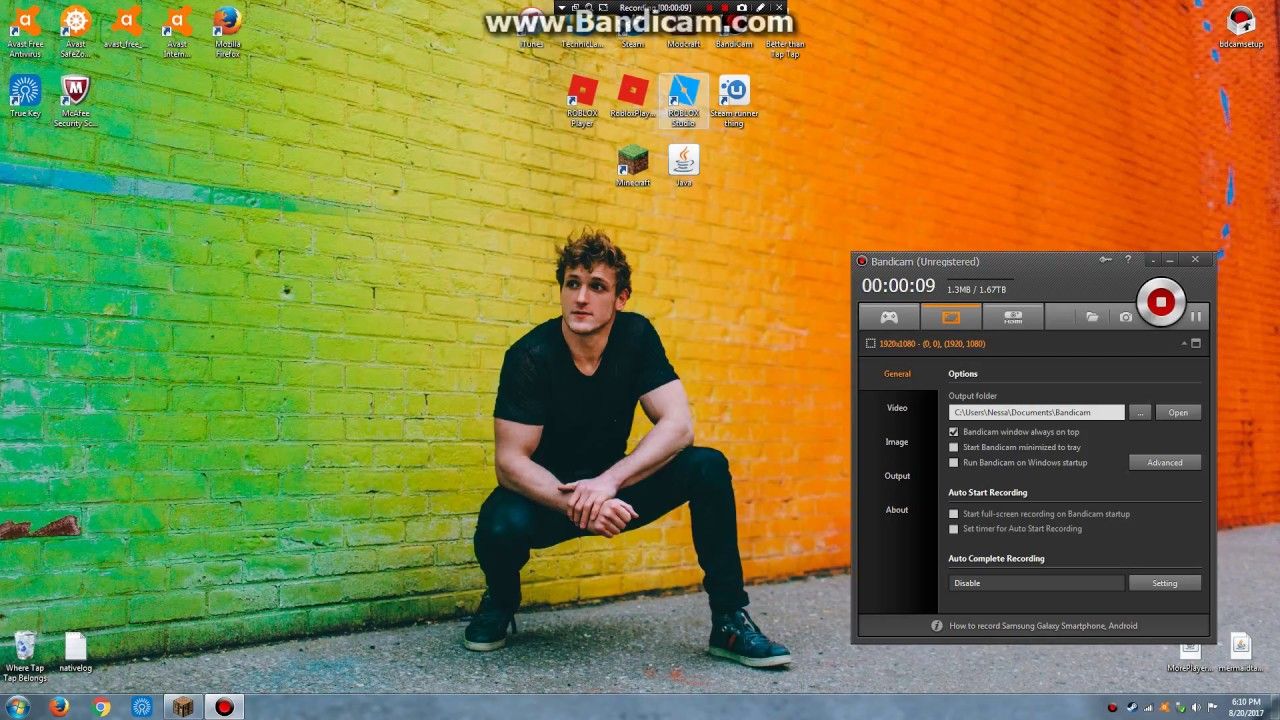Expand the recording area arrow next to resolution
This screenshot has height=720, width=1280.
coord(1184,343)
